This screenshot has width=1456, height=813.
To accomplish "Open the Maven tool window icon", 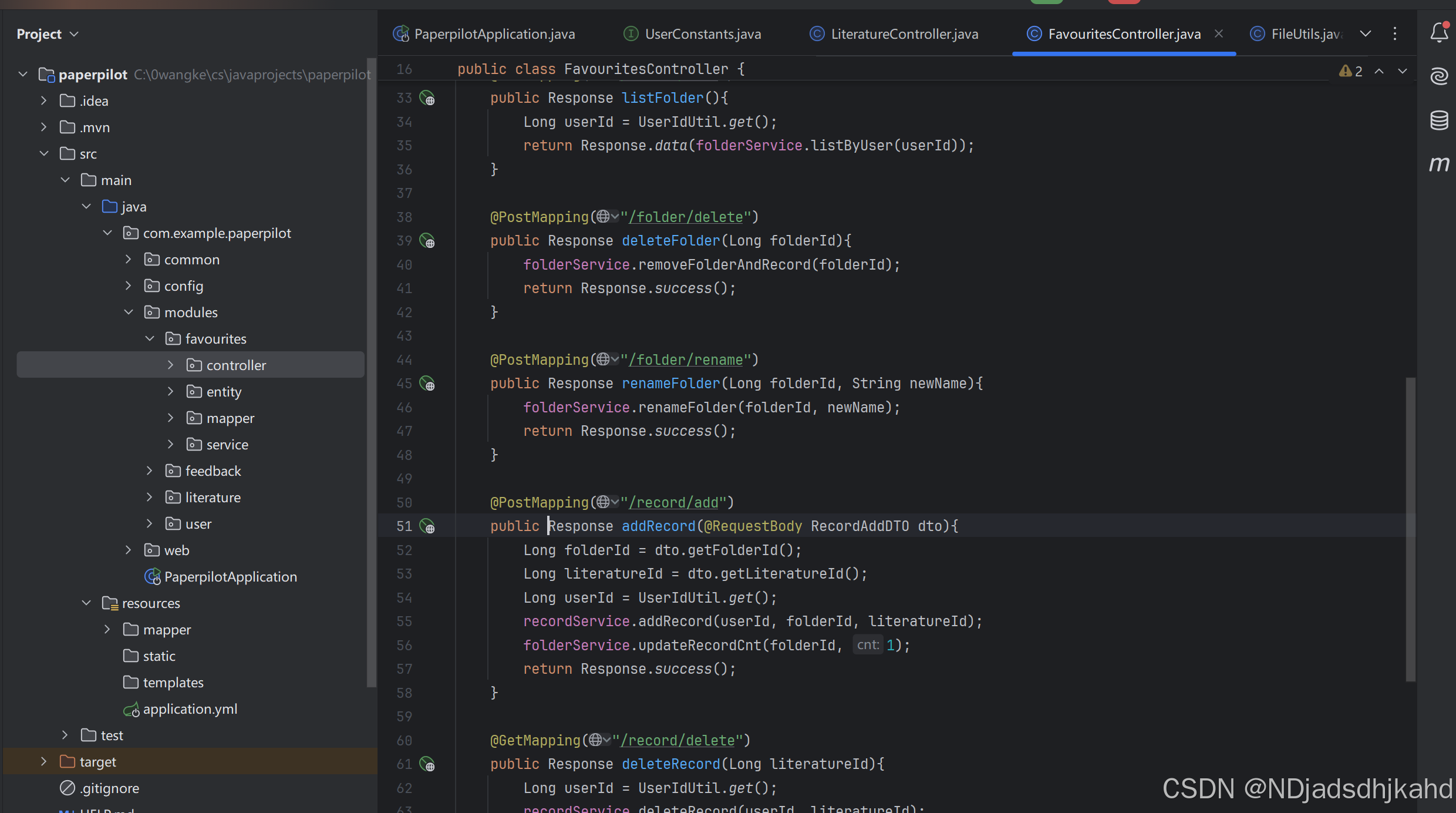I will point(1439,164).
